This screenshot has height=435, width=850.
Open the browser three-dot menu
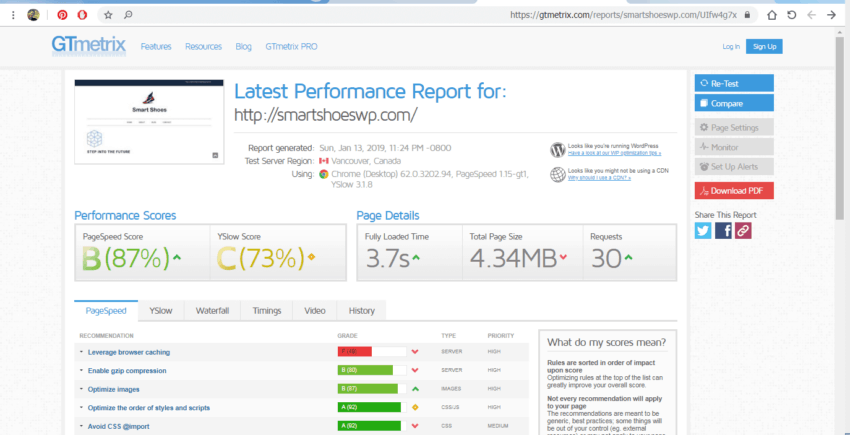coord(14,15)
